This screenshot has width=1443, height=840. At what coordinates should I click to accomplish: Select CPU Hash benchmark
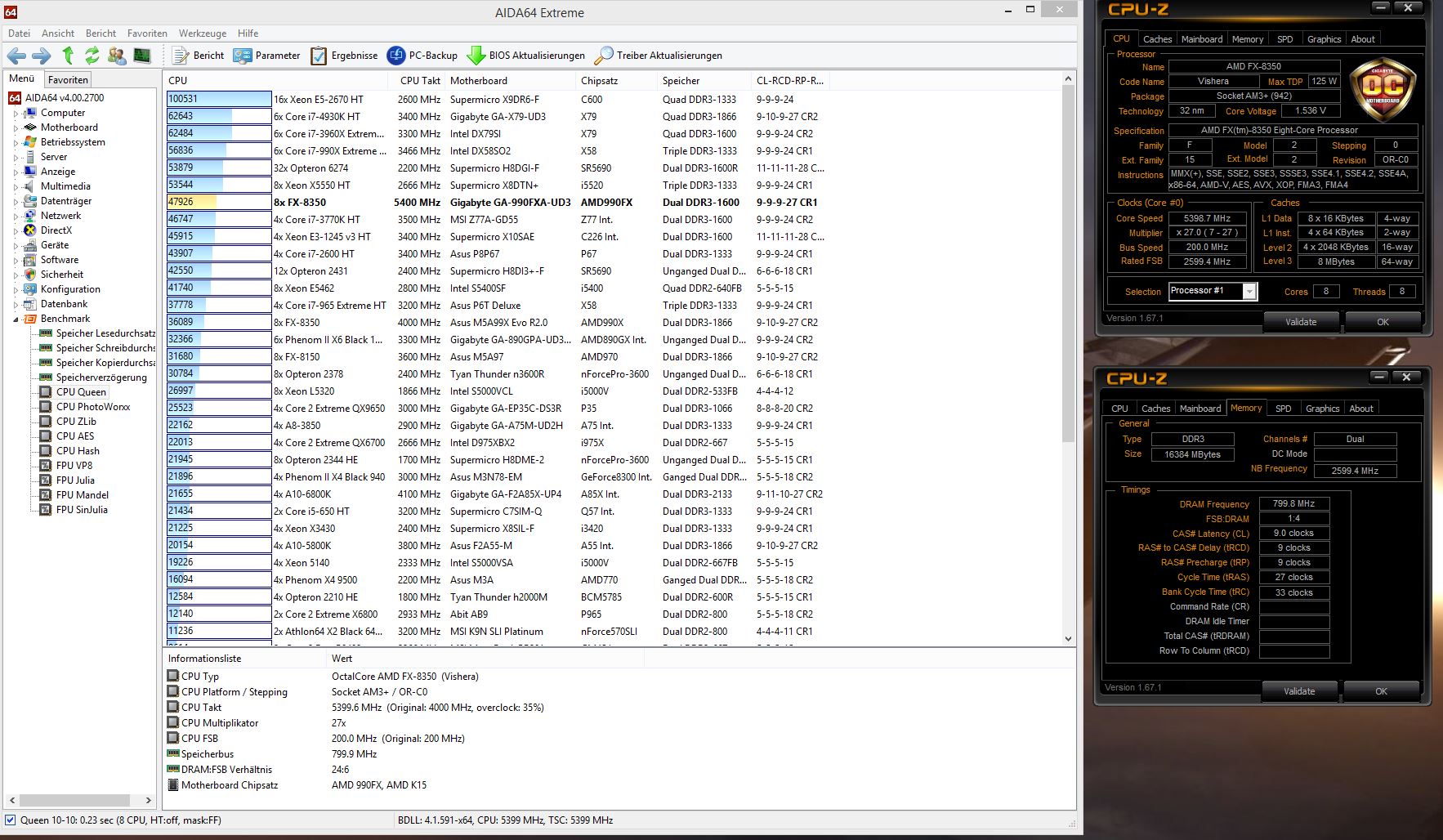[x=78, y=450]
